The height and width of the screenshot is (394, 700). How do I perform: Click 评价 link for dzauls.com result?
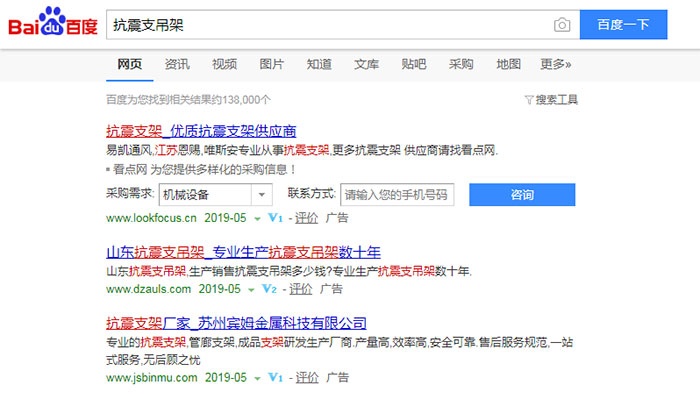click(300, 289)
